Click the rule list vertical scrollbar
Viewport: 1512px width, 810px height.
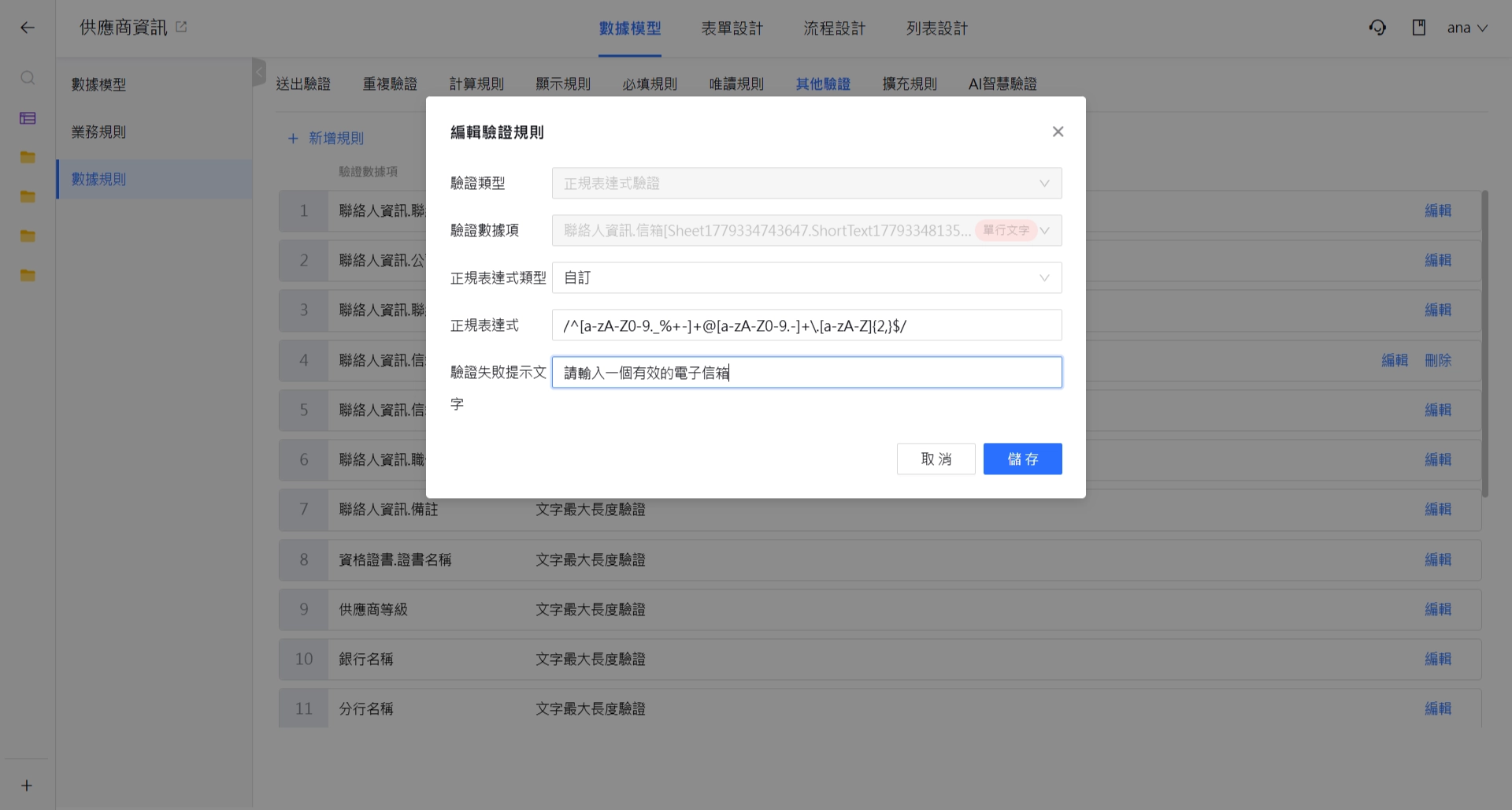(x=1485, y=344)
